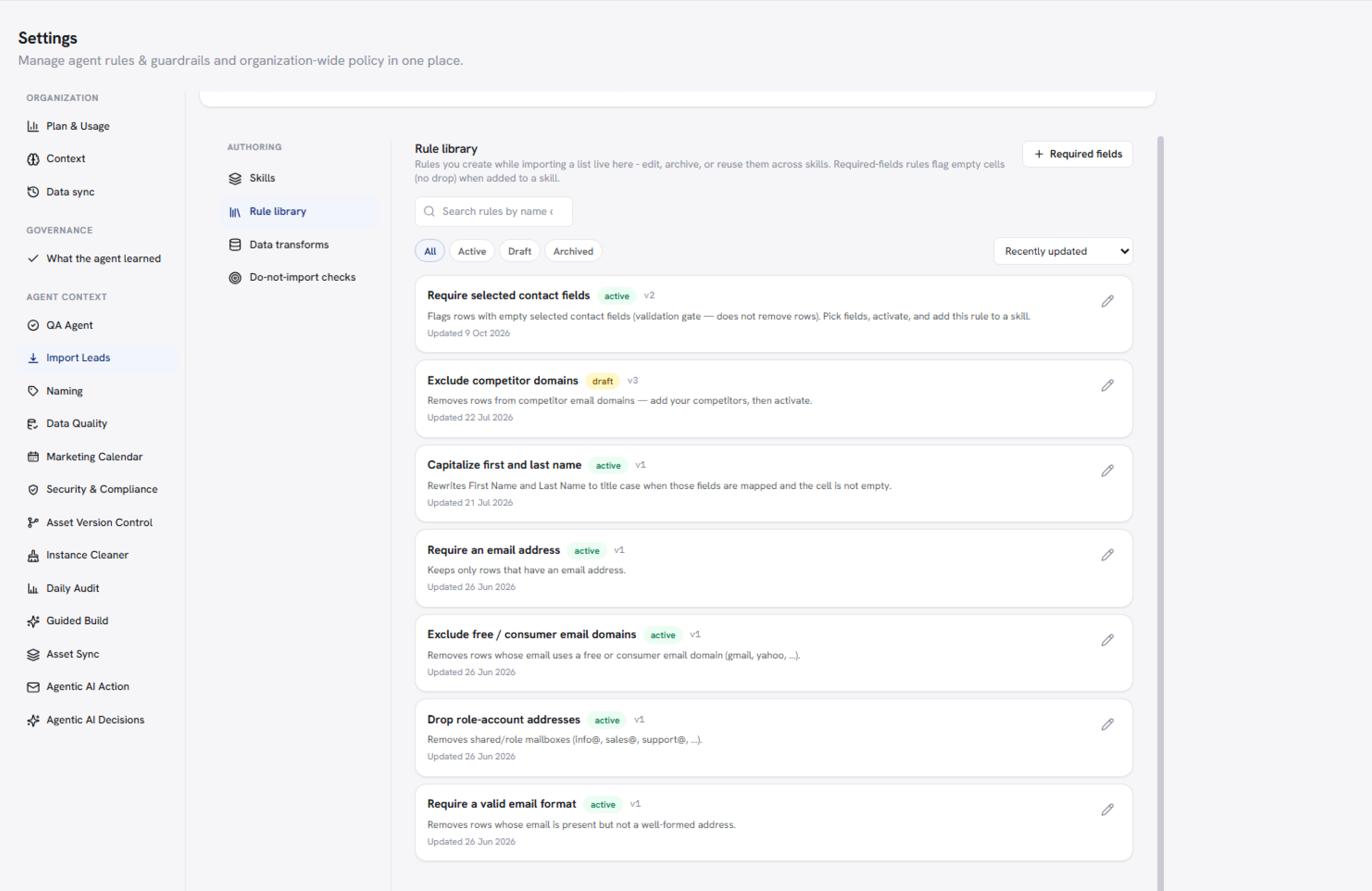Open Naming settings
This screenshot has width=1372, height=891.
[x=98, y=391]
